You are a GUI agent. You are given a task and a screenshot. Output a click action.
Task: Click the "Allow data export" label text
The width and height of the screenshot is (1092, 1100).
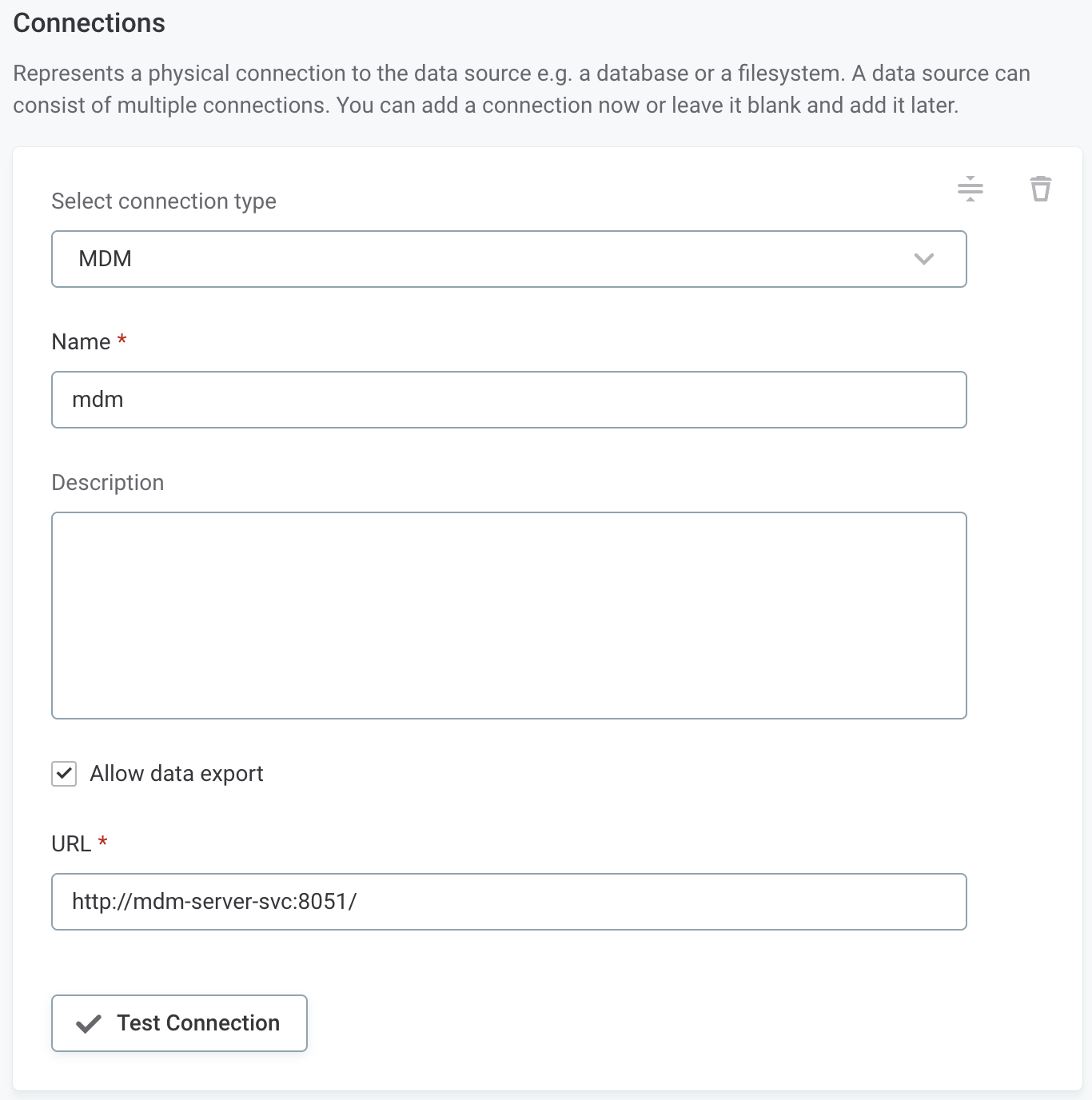coord(176,774)
